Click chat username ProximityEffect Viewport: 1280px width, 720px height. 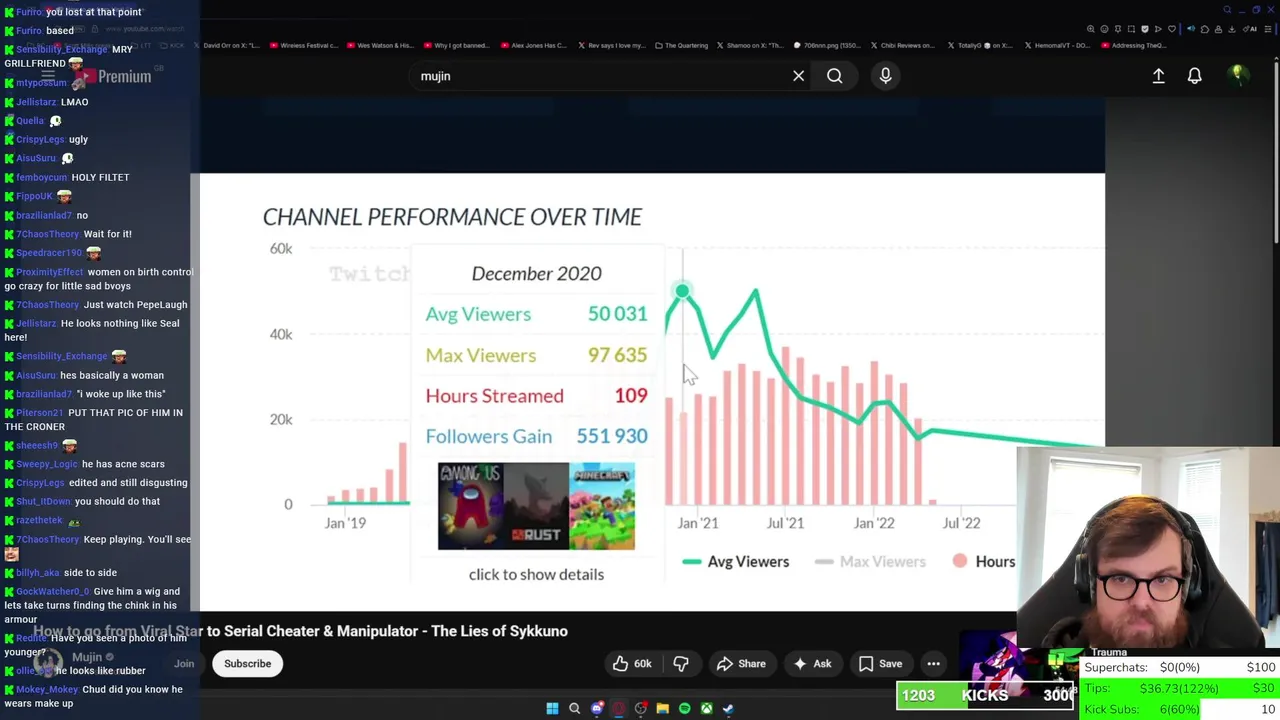coord(49,272)
